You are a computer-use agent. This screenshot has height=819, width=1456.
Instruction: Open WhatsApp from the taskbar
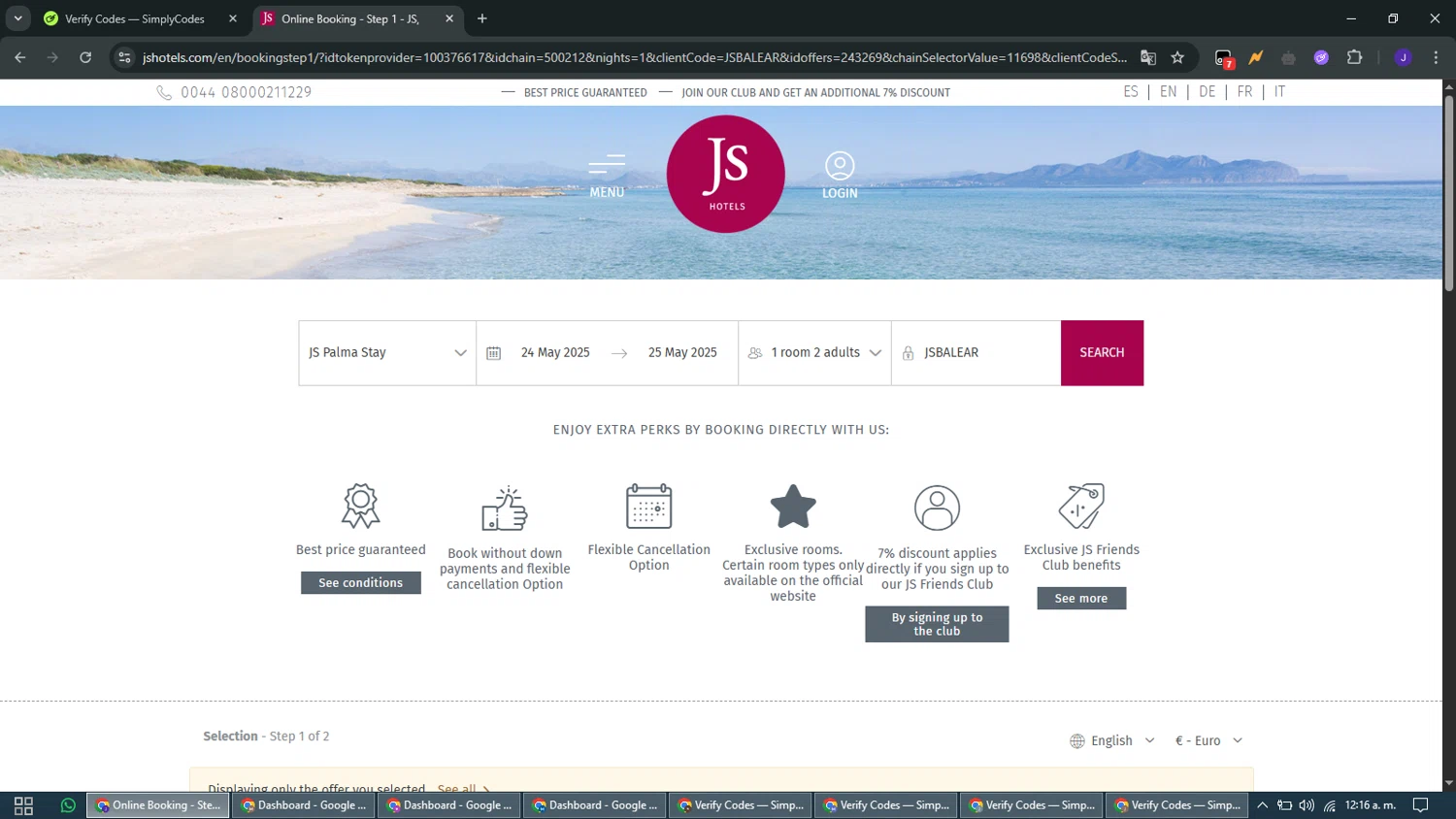[68, 805]
